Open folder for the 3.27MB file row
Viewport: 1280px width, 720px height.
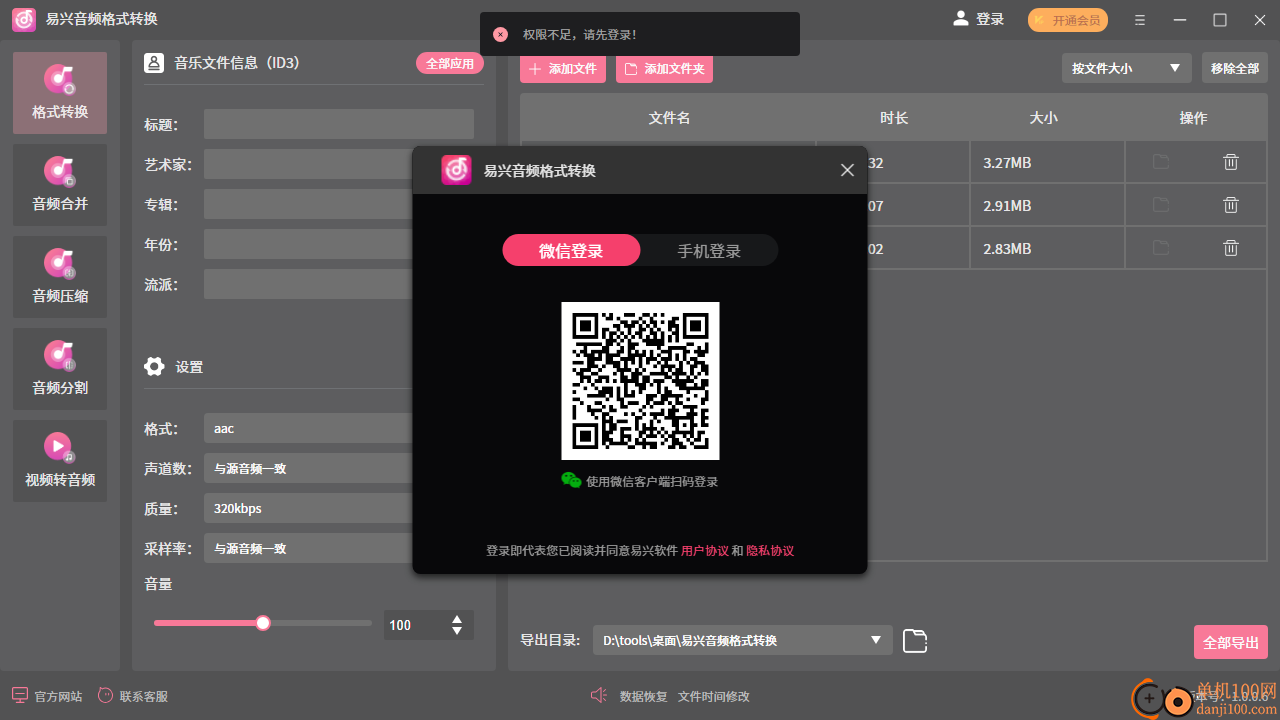1160,162
